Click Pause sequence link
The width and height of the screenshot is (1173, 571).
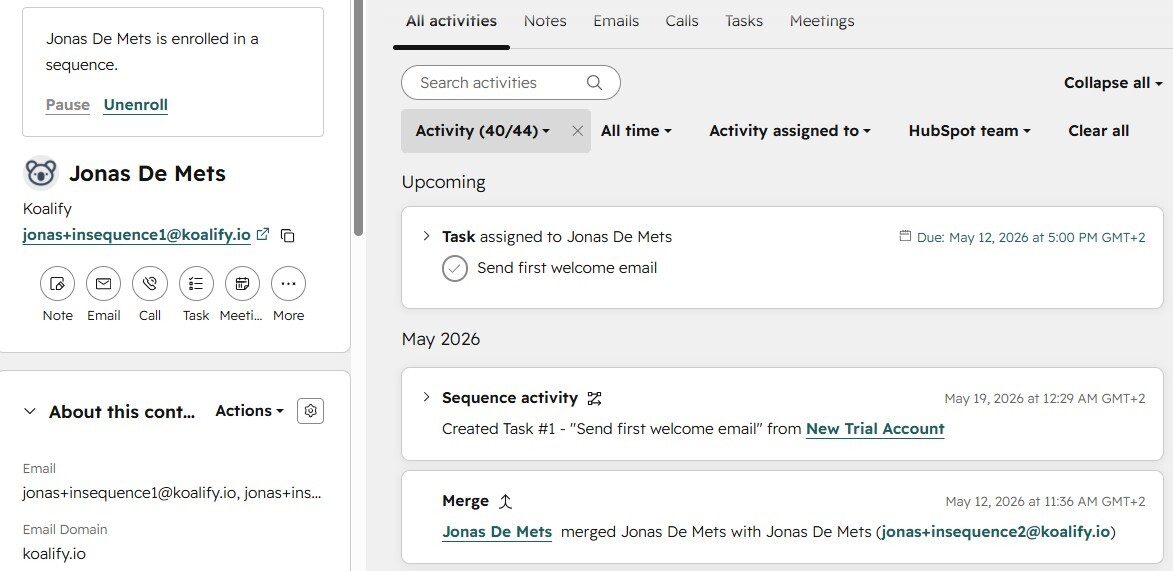(x=67, y=105)
